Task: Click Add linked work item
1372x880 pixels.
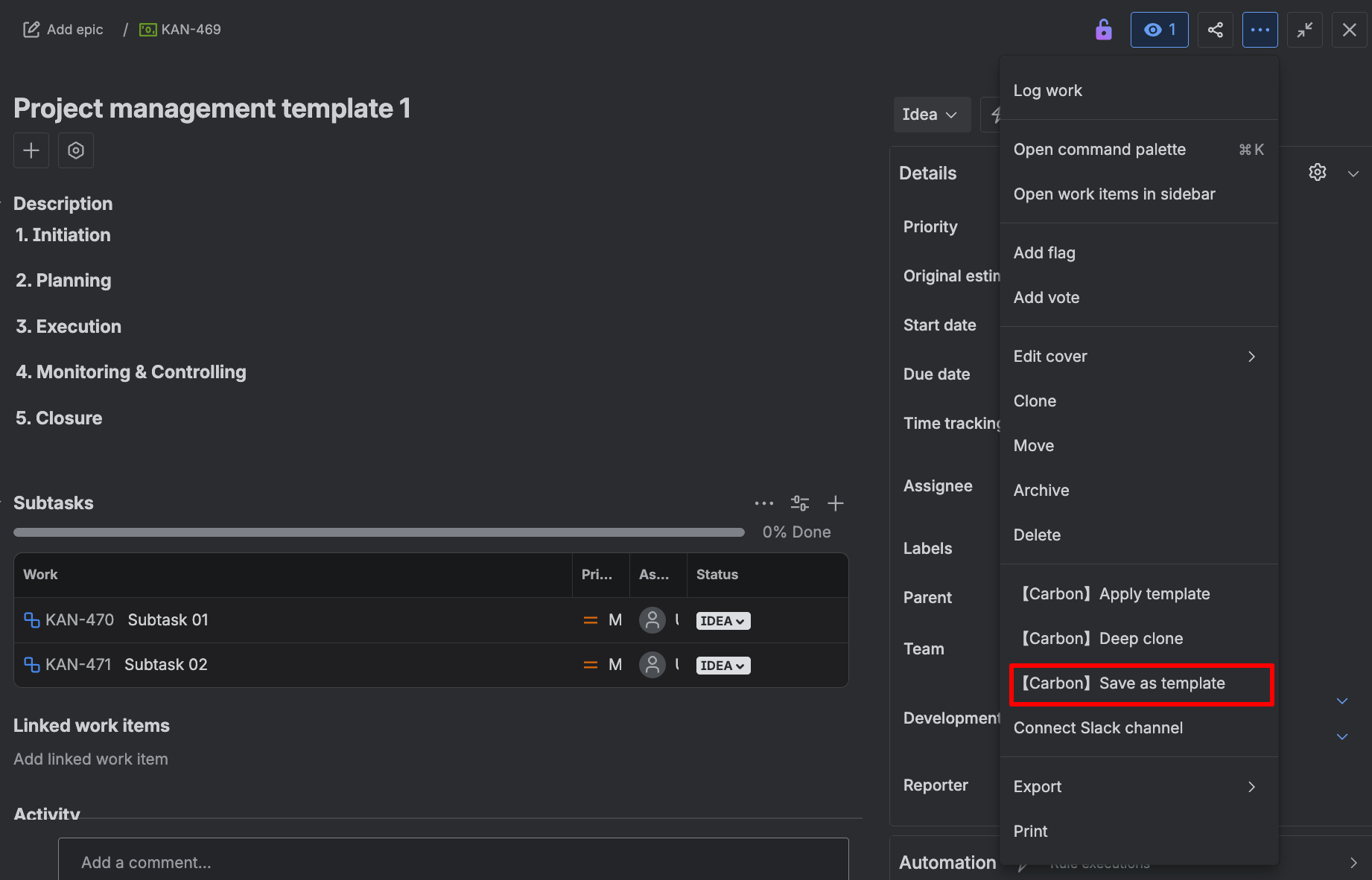Action: coord(90,759)
